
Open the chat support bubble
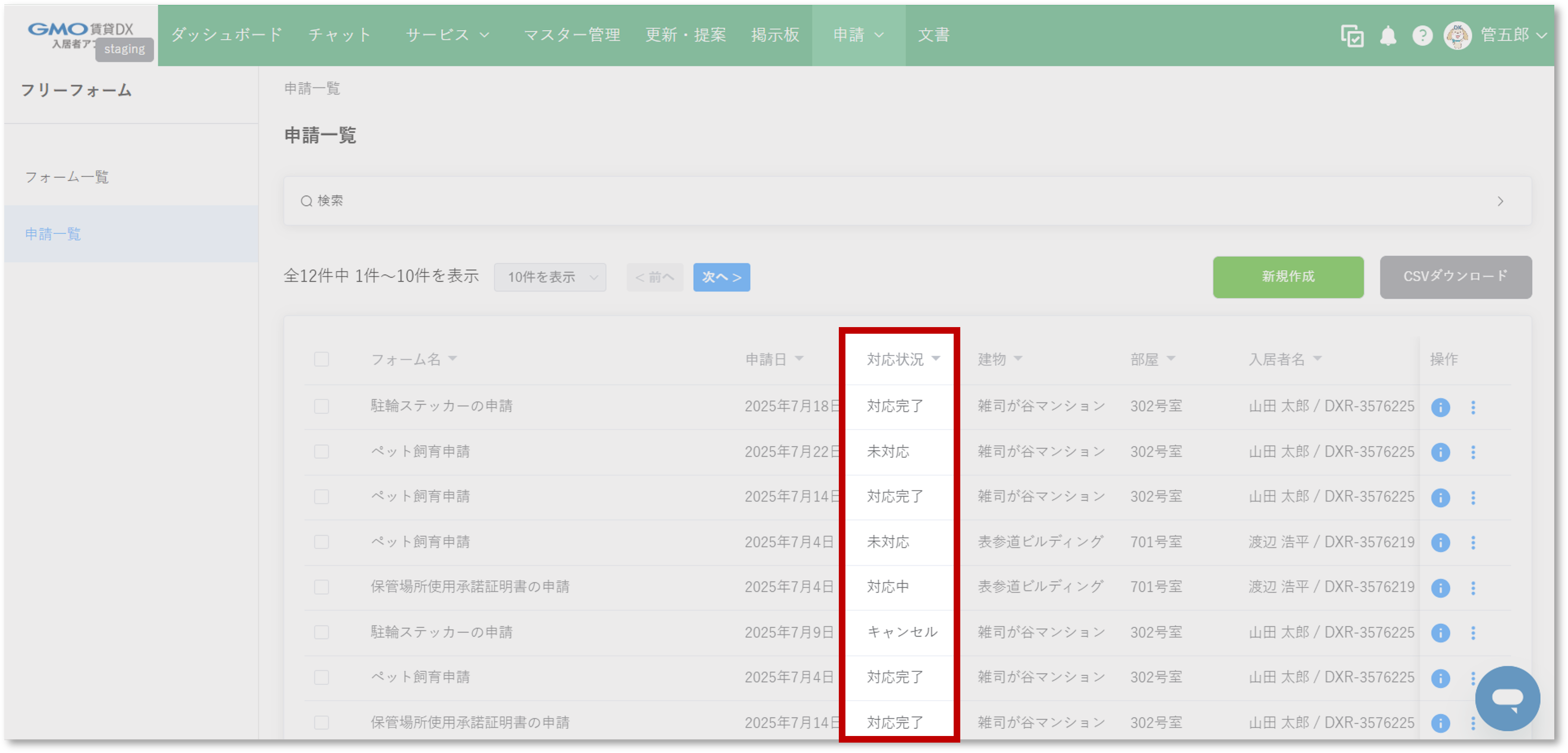click(1508, 698)
